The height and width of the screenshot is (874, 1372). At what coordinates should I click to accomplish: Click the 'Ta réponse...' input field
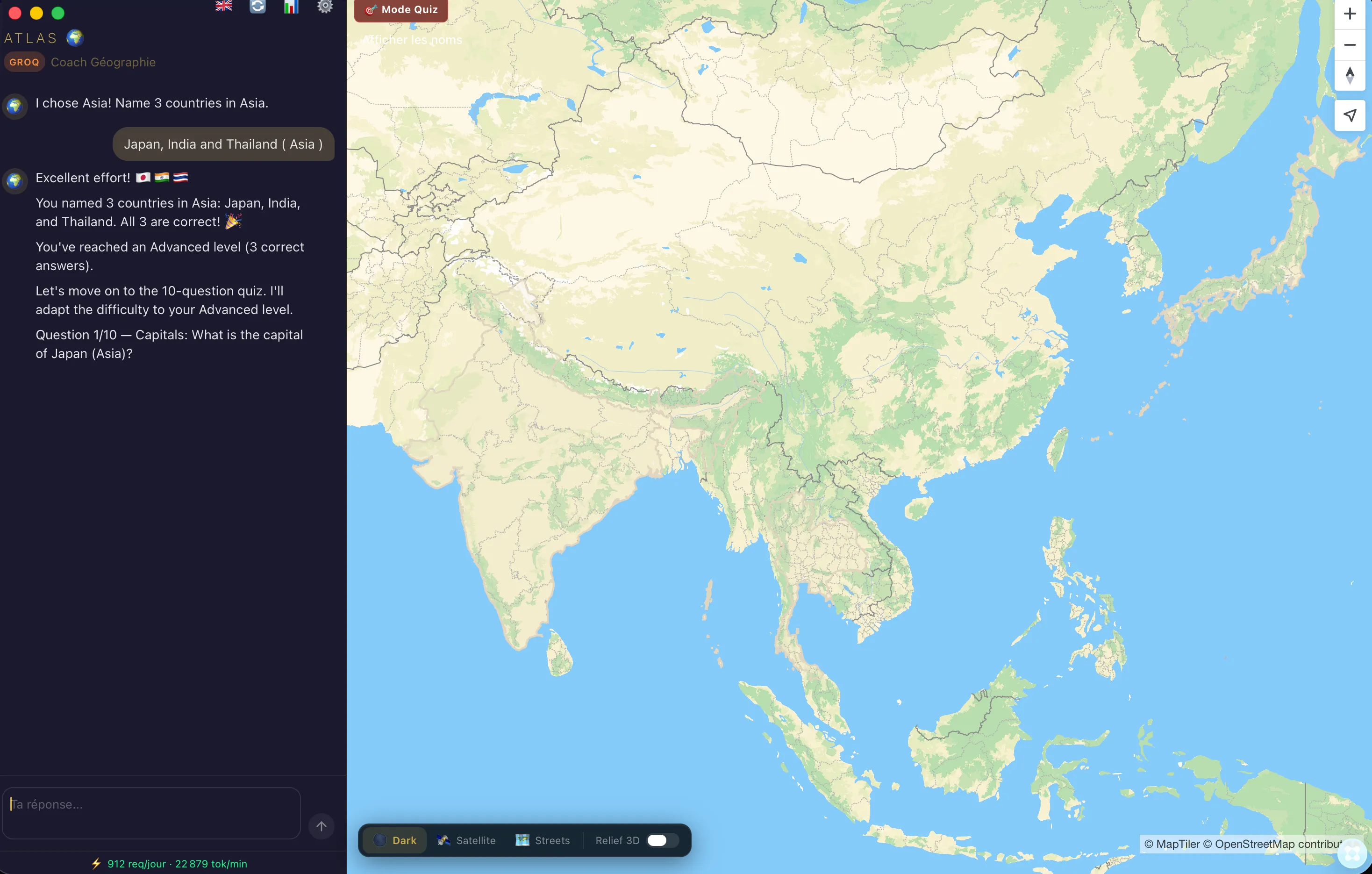click(x=151, y=812)
